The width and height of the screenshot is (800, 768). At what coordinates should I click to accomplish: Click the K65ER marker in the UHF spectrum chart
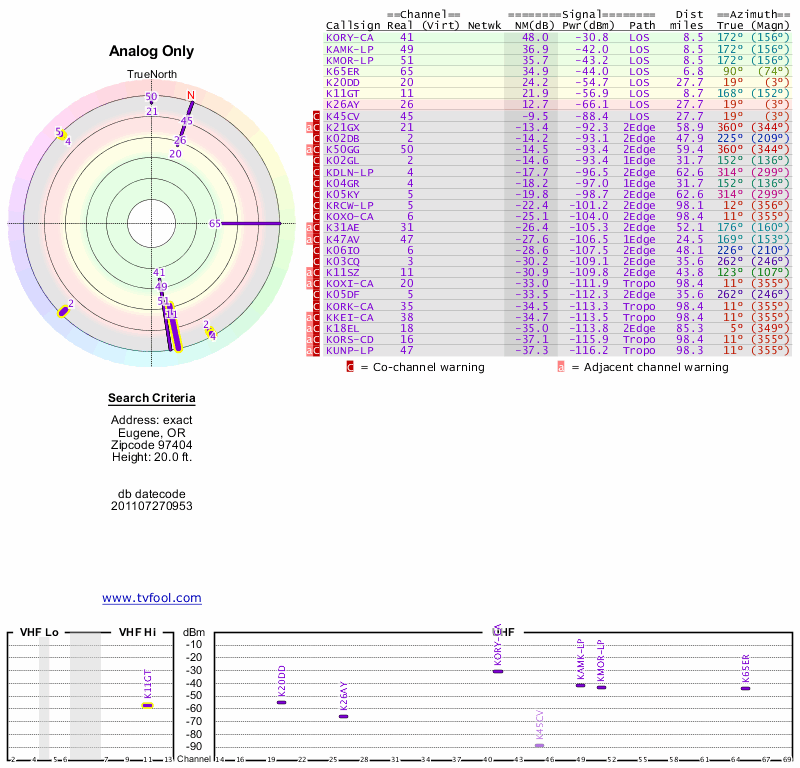coord(745,687)
